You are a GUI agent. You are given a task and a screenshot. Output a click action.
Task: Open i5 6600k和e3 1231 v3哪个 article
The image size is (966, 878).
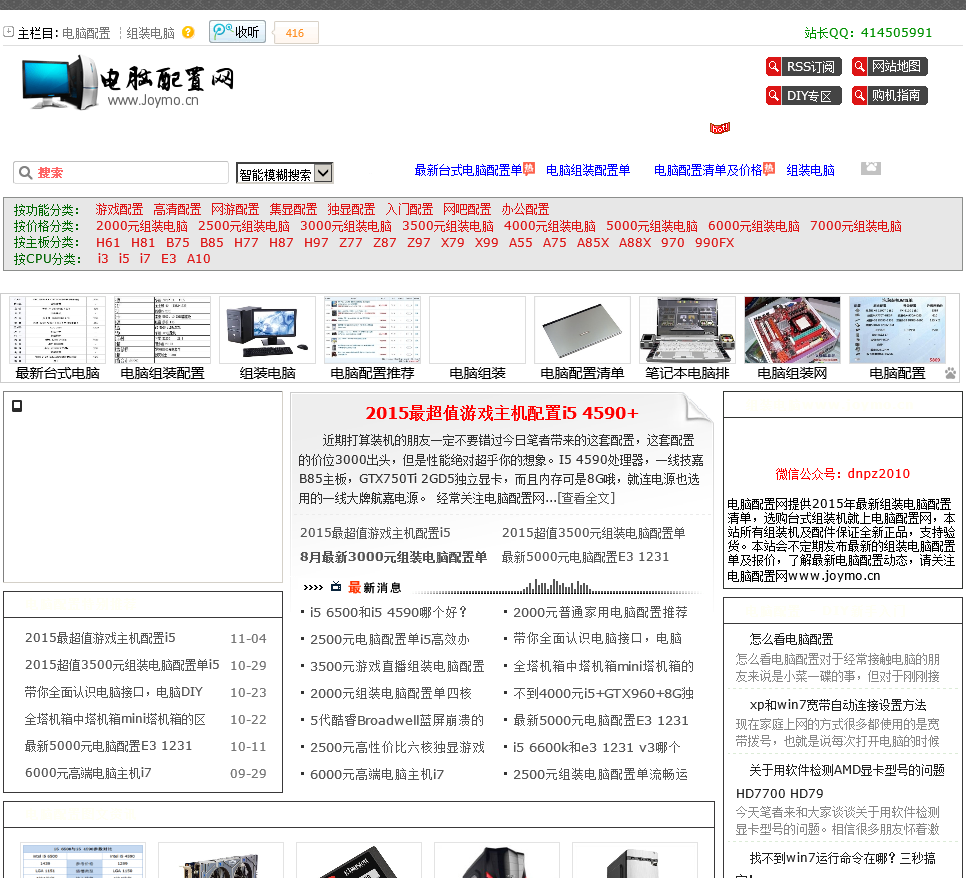click(597, 747)
